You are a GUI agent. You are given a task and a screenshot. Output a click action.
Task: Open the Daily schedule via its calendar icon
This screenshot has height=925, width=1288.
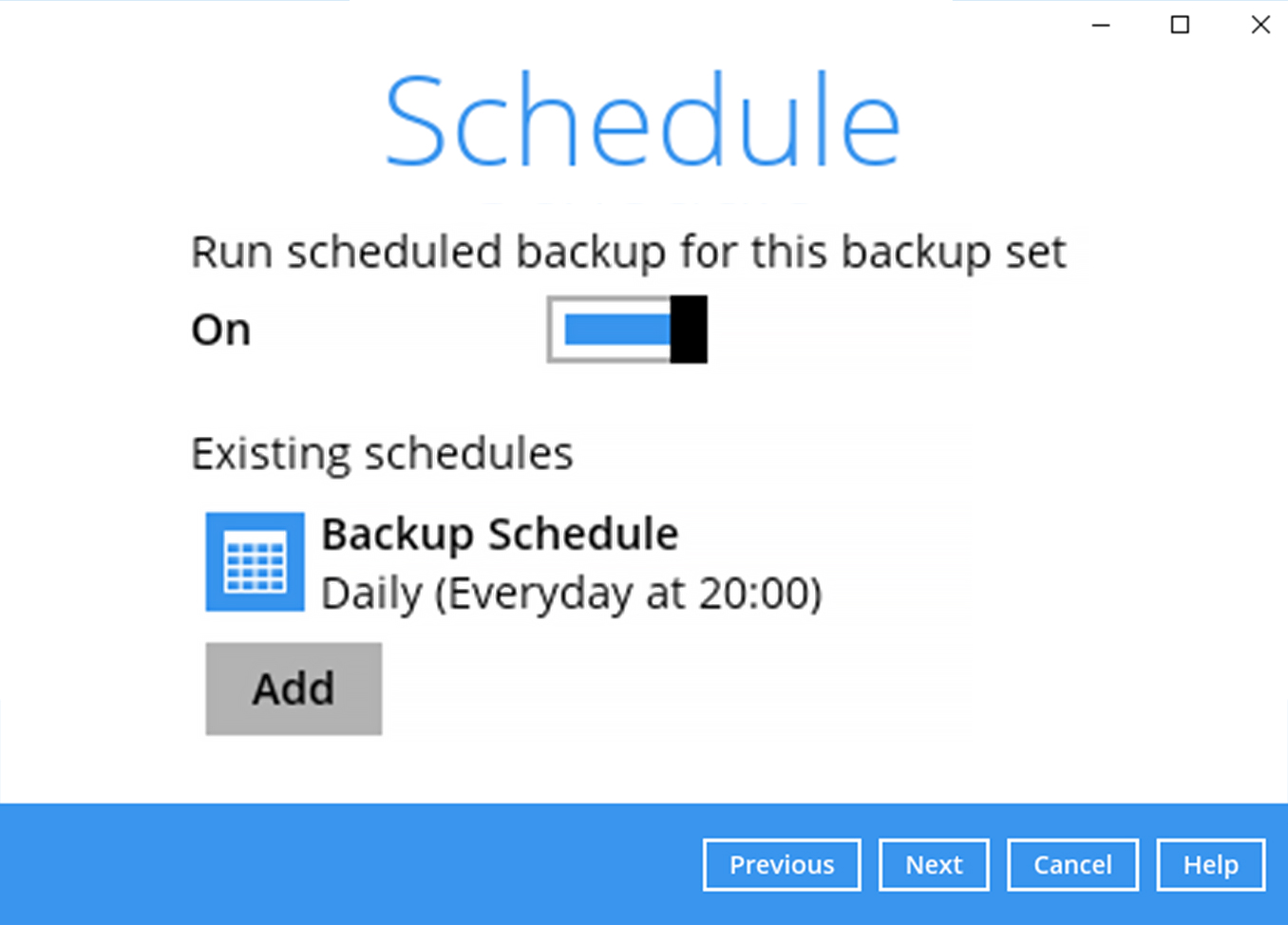coord(254,562)
